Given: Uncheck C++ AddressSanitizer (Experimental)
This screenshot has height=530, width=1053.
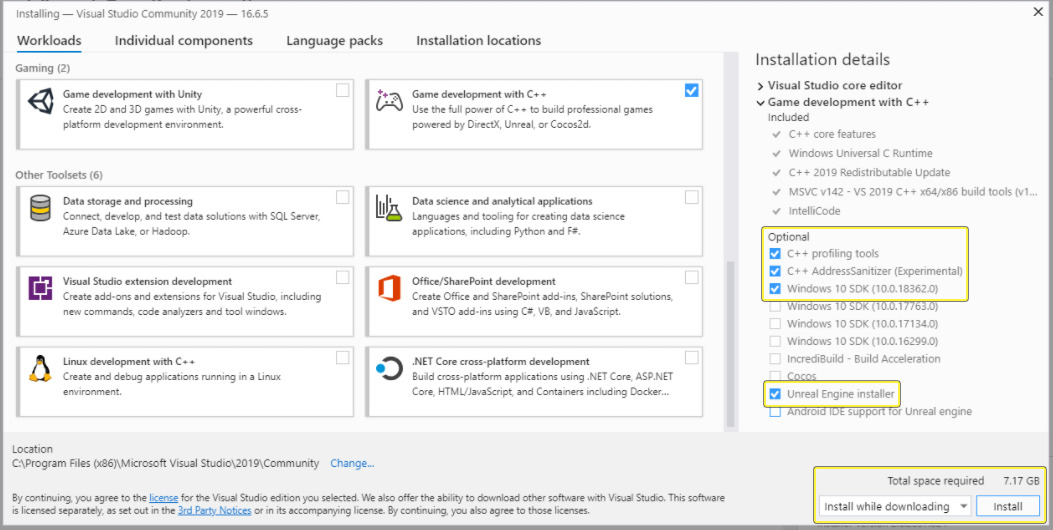Looking at the screenshot, I should [x=775, y=271].
